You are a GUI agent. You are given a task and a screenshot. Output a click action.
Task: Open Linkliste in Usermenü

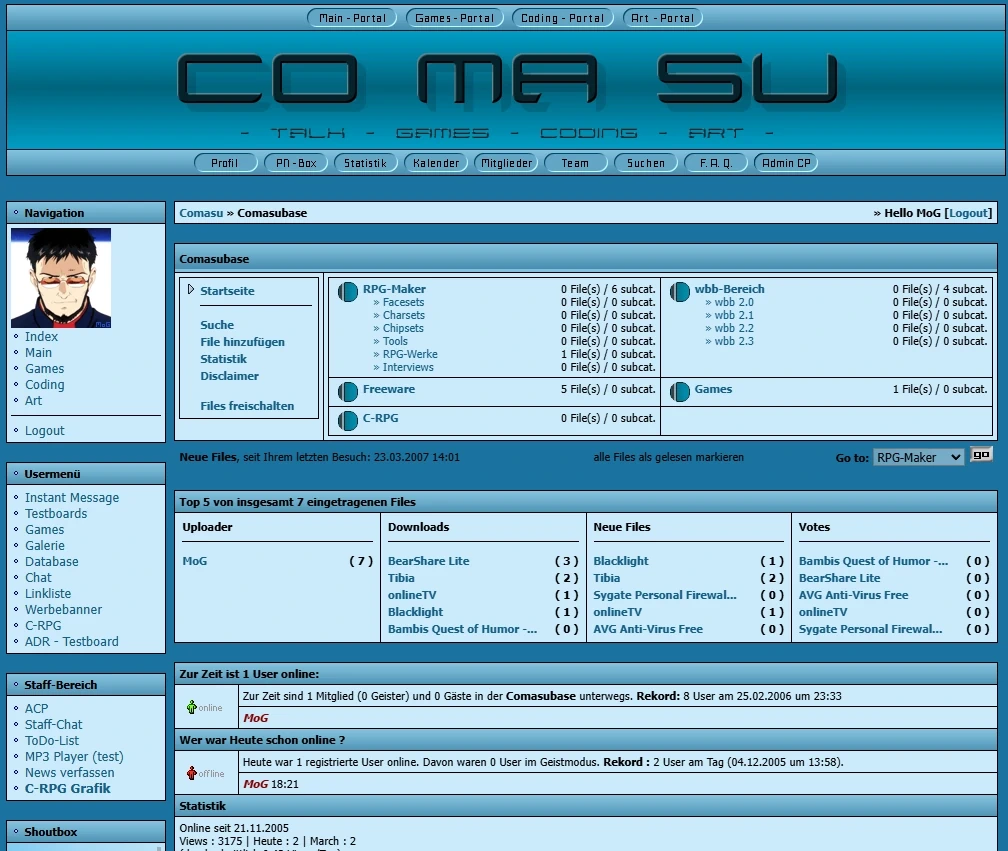(48, 593)
